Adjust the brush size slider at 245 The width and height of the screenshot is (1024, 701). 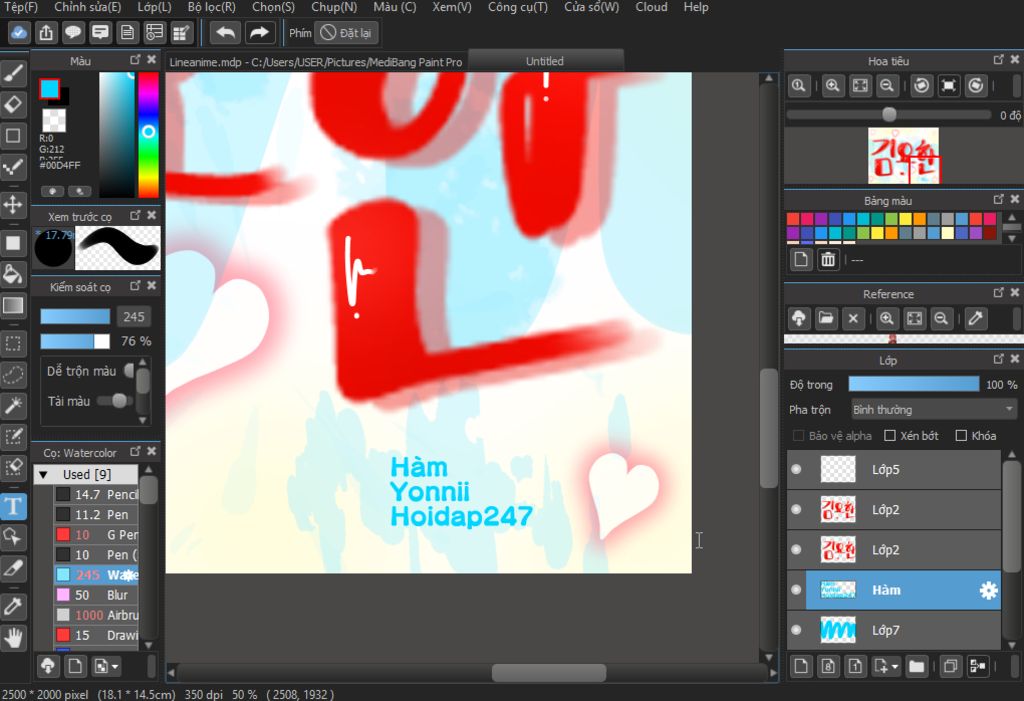pyautogui.click(x=75, y=317)
